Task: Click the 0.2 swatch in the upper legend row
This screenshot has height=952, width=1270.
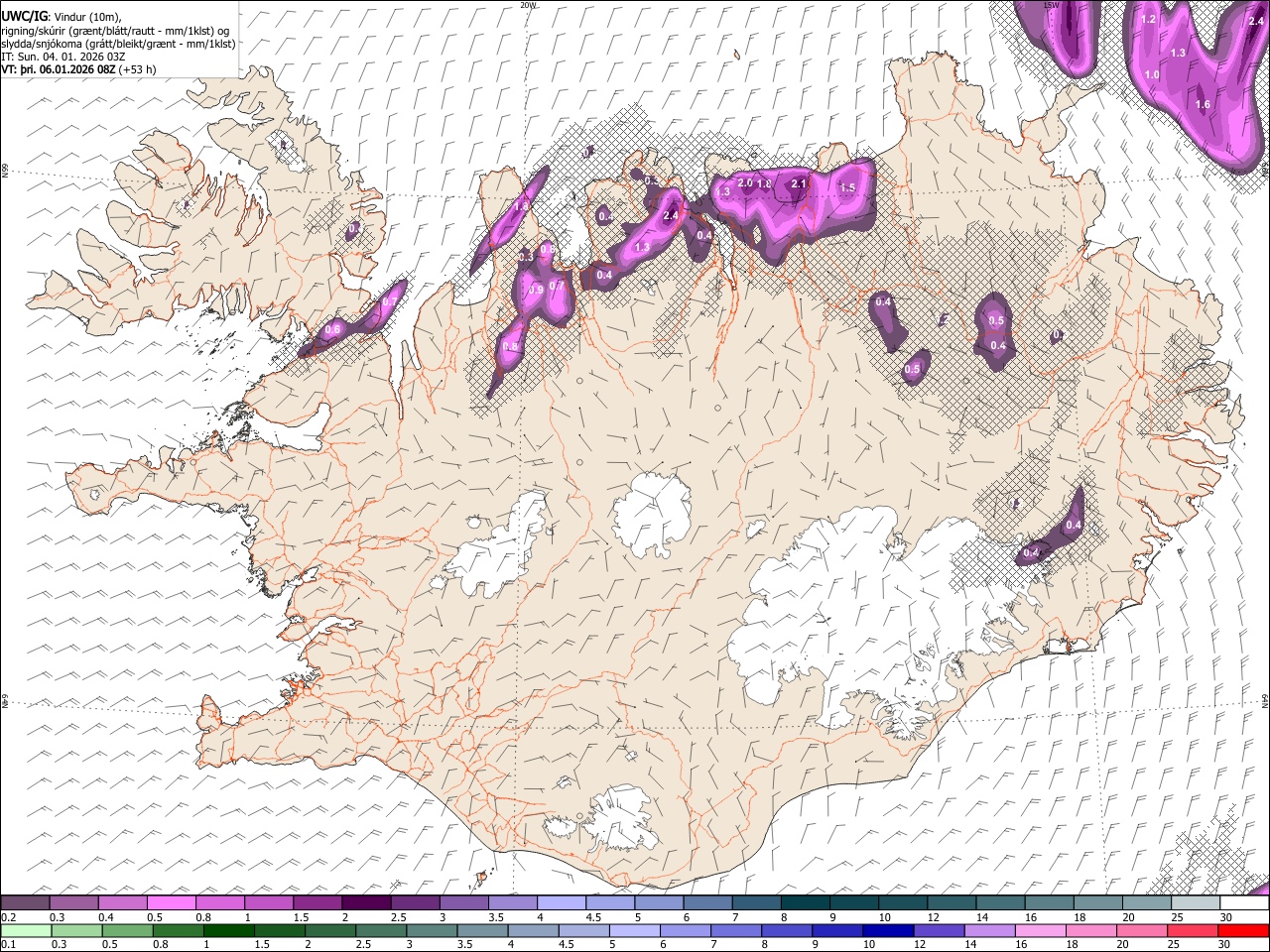Action: (x=25, y=903)
